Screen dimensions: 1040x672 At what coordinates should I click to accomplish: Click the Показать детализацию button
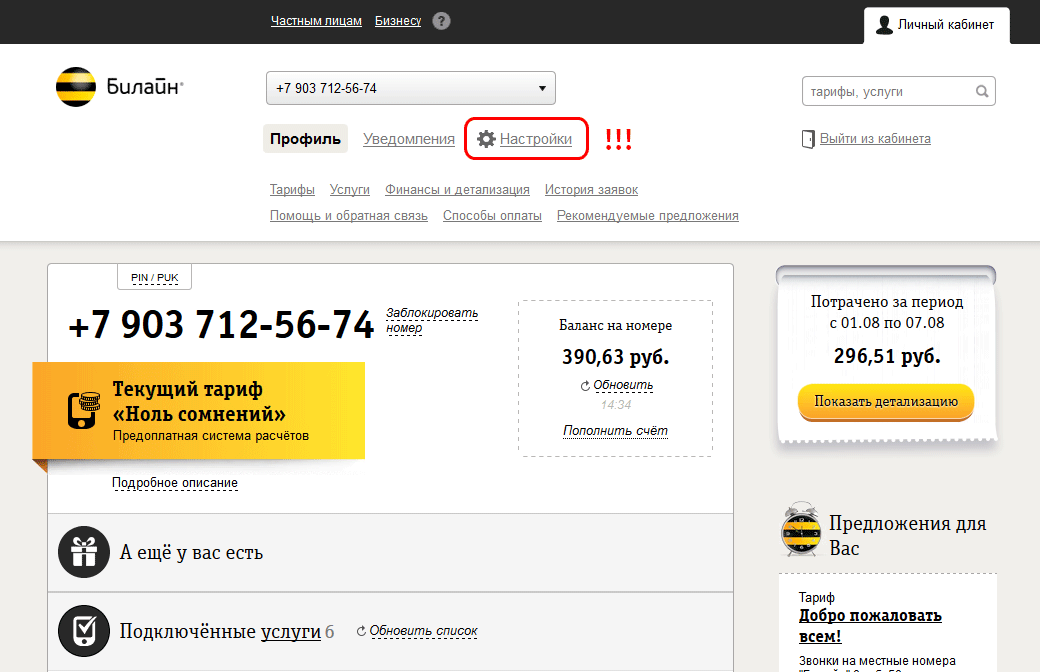(x=886, y=401)
